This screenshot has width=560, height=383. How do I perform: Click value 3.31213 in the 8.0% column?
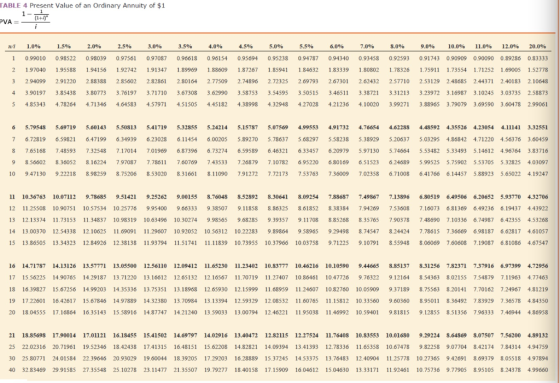pos(399,93)
